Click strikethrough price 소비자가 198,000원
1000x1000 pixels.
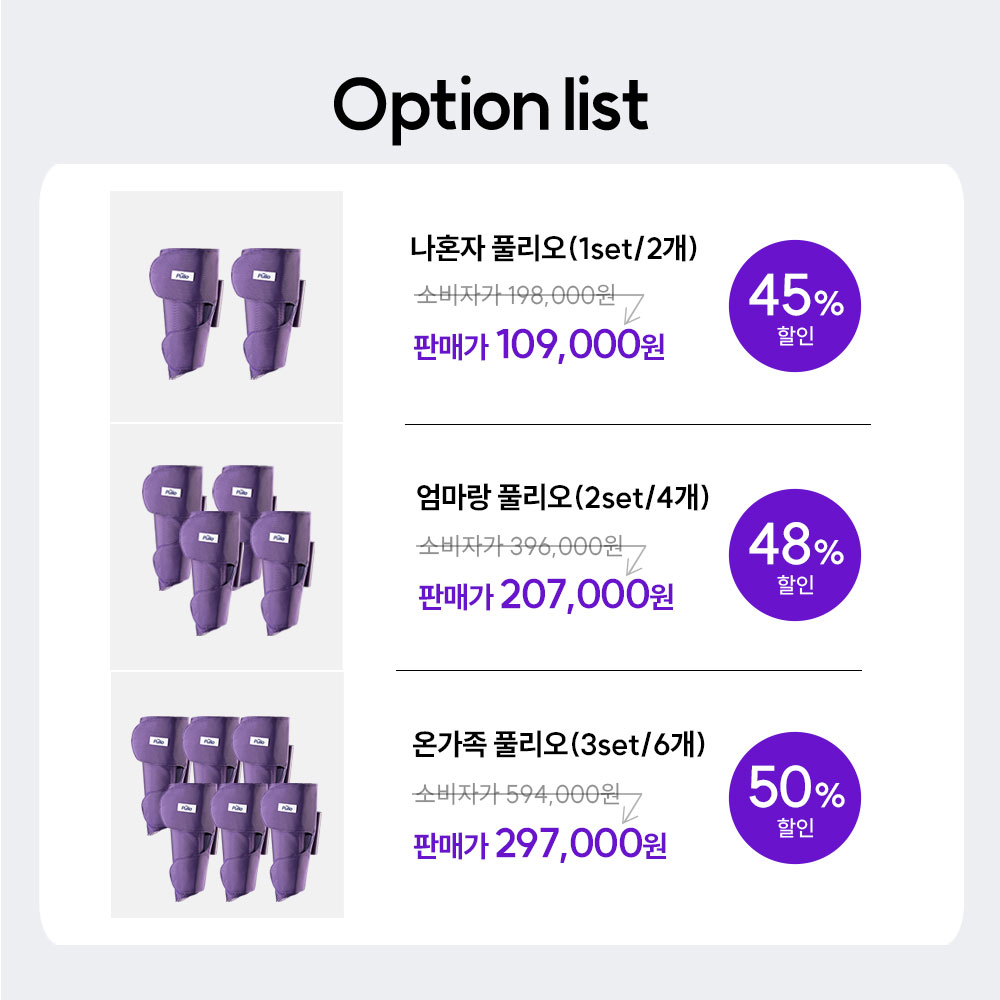point(515,295)
